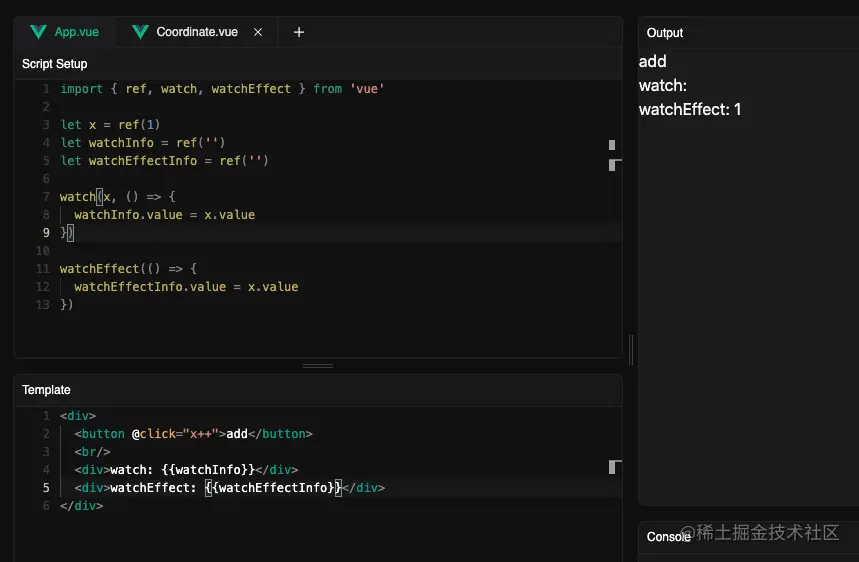Click 'let watchEffectInfo = ref('')' line
This screenshot has height=562, width=859.
(164, 161)
